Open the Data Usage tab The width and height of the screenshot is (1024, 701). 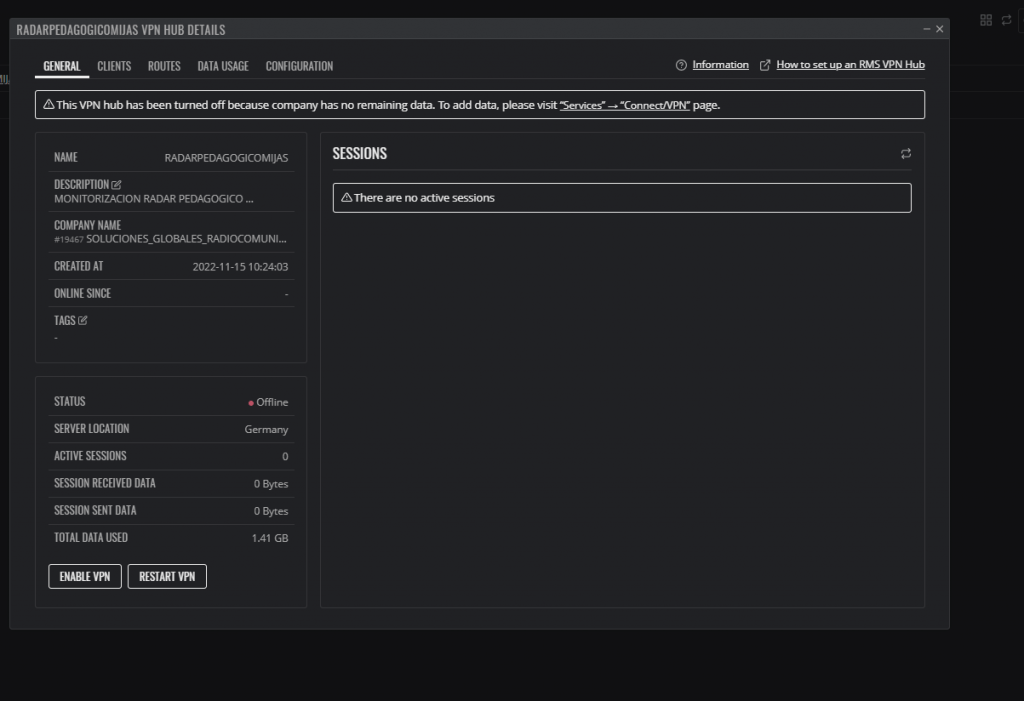tap(223, 66)
